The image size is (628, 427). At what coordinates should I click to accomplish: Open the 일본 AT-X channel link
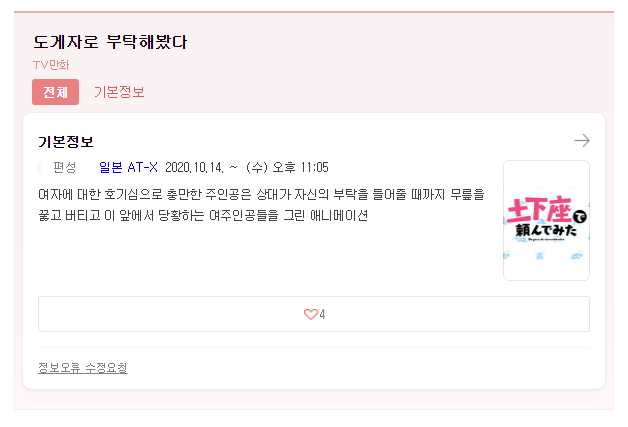(128, 167)
